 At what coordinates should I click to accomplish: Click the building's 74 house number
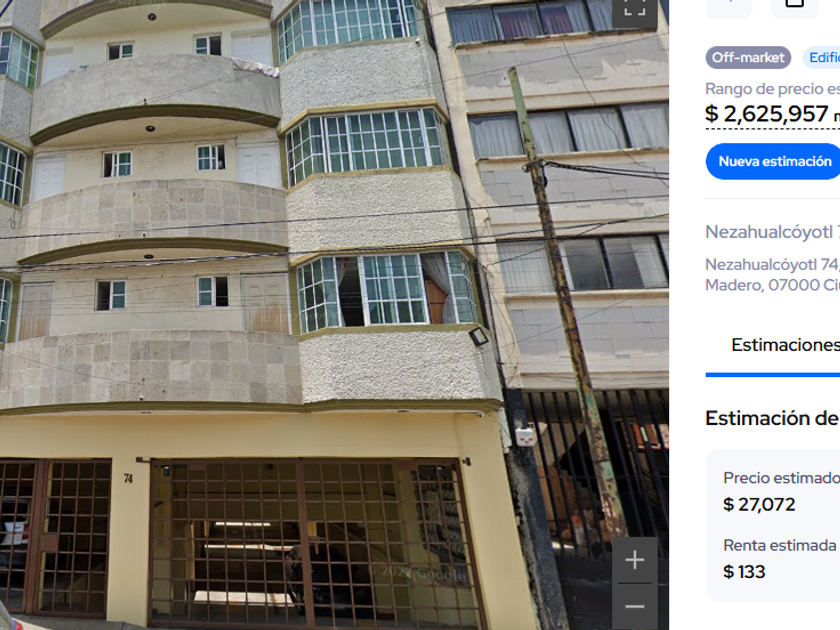(129, 478)
